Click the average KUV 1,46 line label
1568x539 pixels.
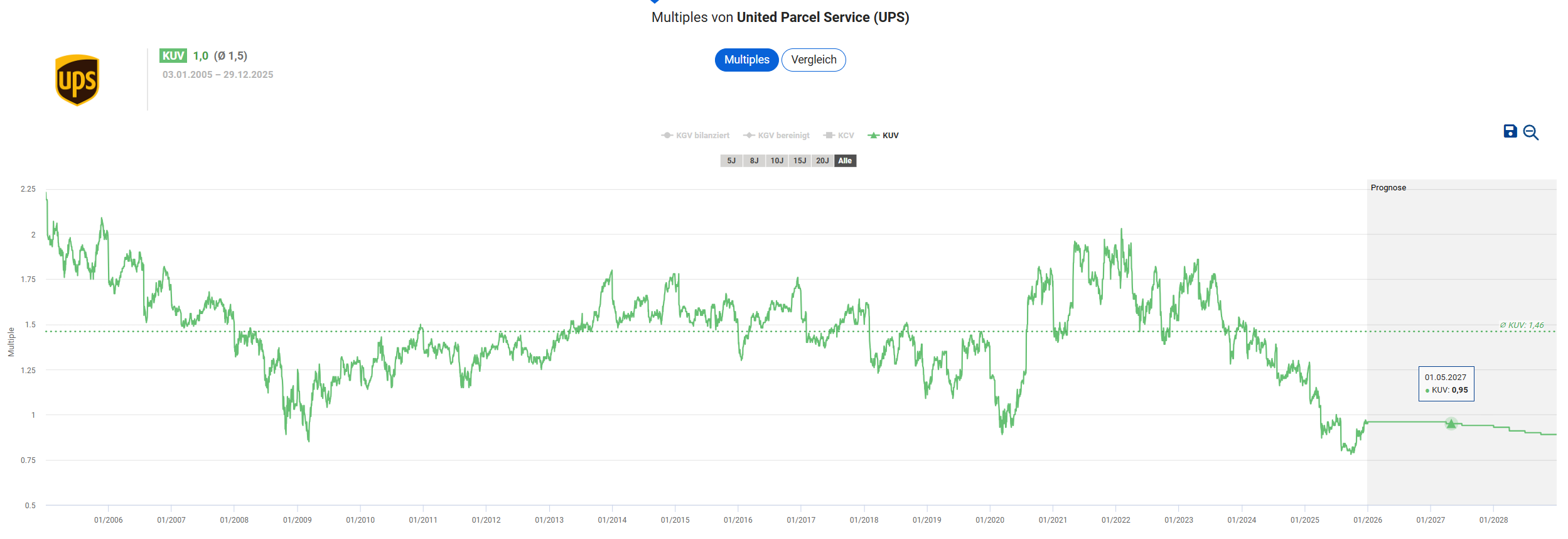[x=1522, y=325]
